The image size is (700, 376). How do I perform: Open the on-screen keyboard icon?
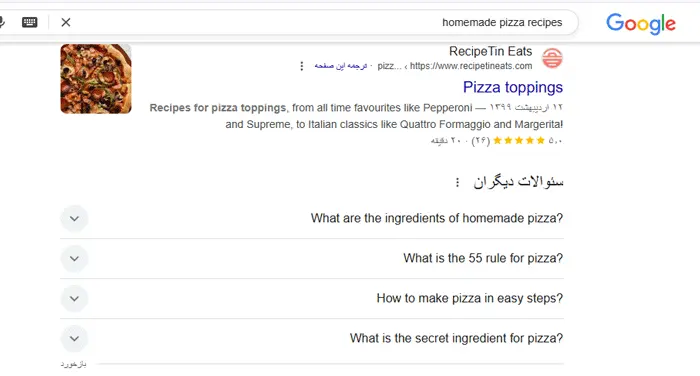click(x=30, y=22)
